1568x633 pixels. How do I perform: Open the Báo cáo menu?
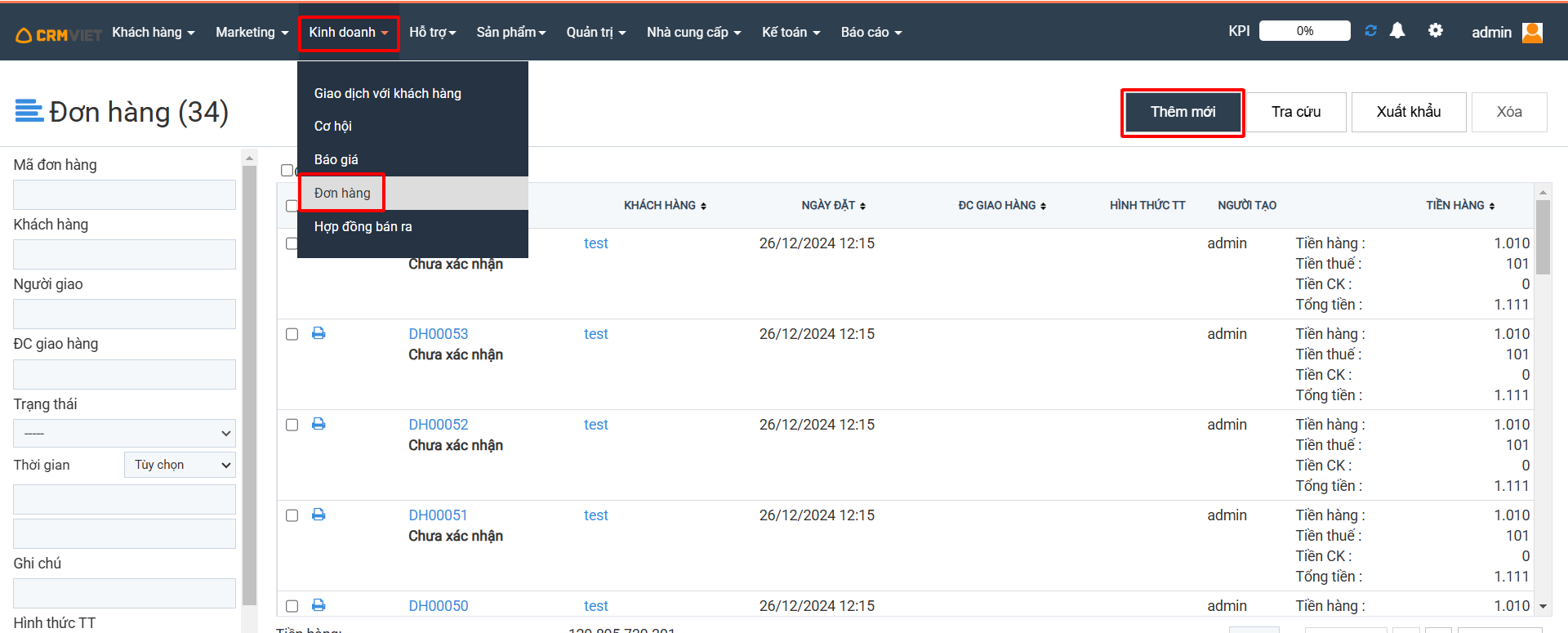pos(871,32)
